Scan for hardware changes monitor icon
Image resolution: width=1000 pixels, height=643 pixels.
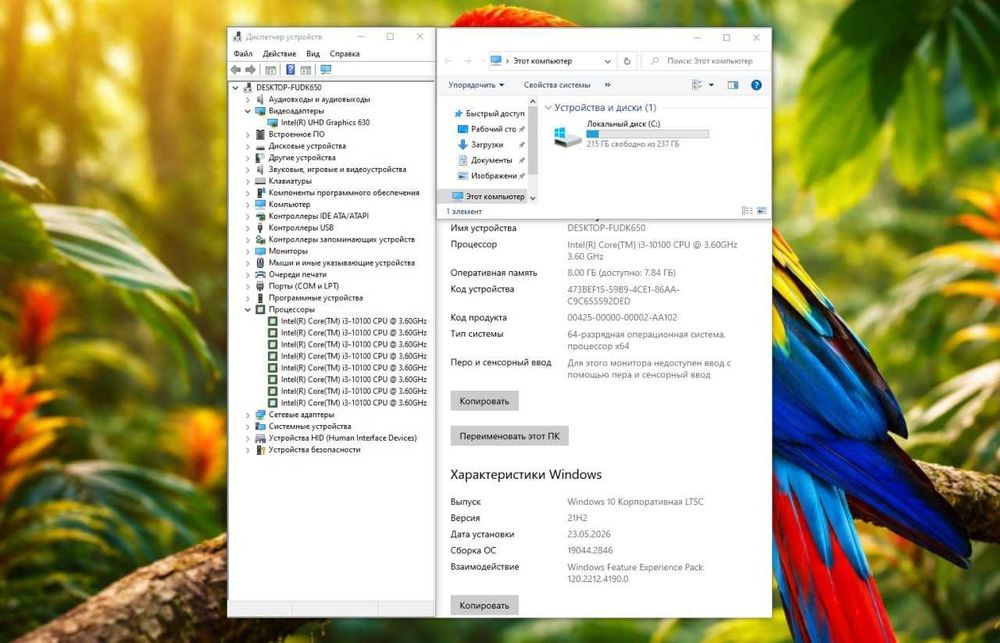point(326,70)
